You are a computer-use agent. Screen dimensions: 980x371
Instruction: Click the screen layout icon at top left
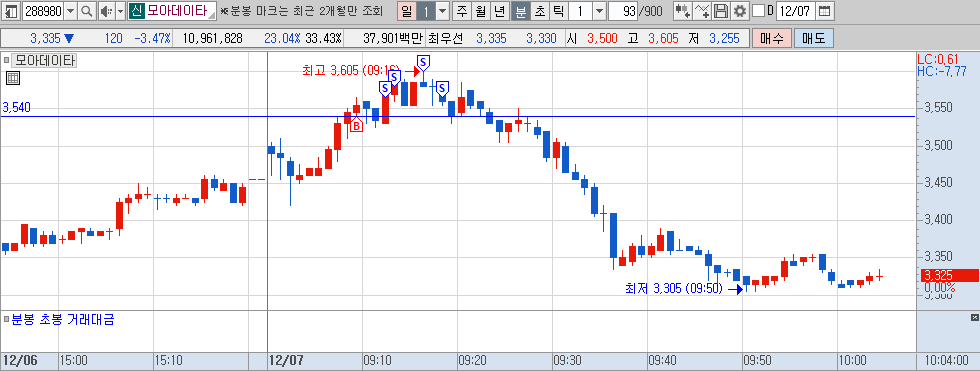[x=11, y=11]
